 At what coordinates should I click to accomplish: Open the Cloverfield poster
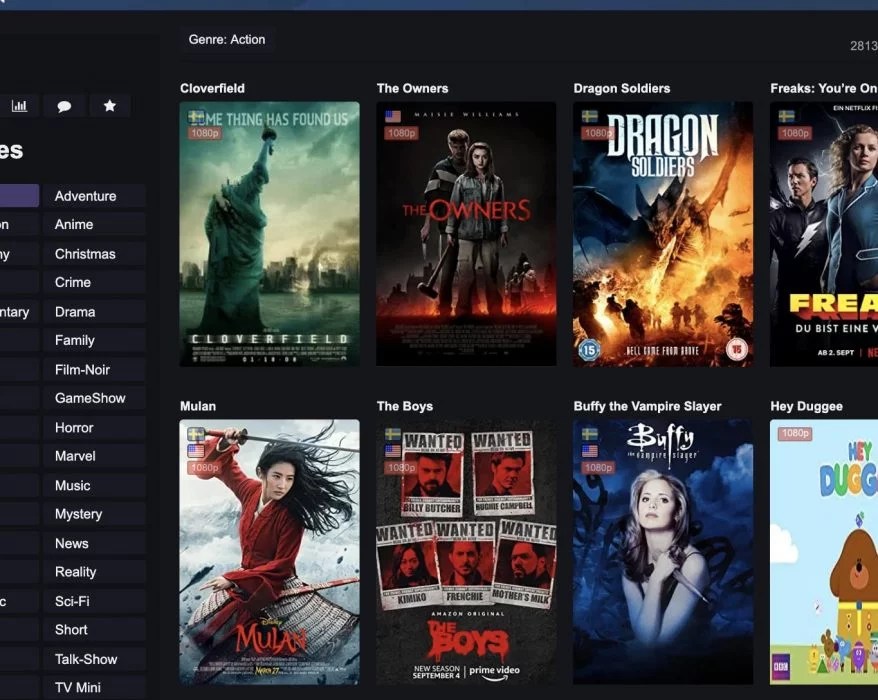pos(269,234)
